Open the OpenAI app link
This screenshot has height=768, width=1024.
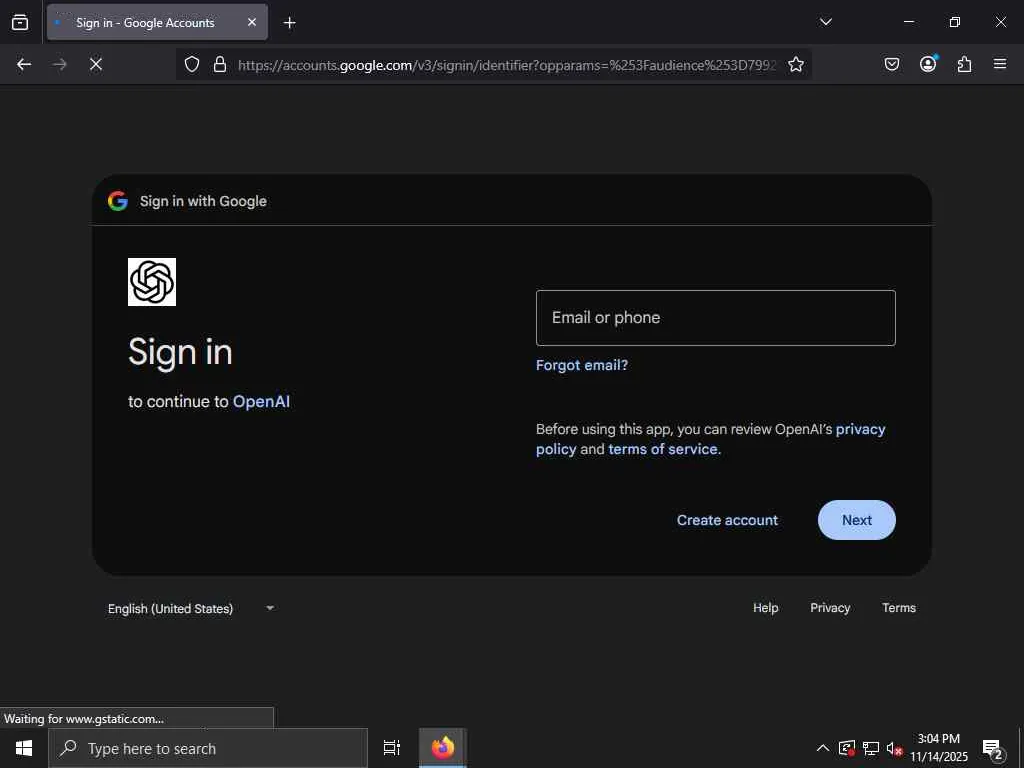pyautogui.click(x=261, y=401)
